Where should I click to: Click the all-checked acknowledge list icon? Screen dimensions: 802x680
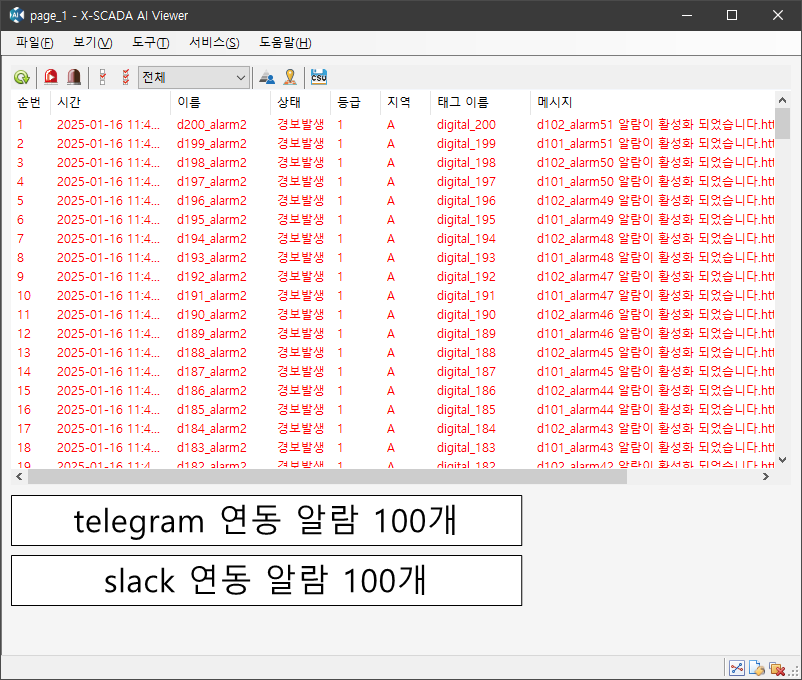coord(126,77)
